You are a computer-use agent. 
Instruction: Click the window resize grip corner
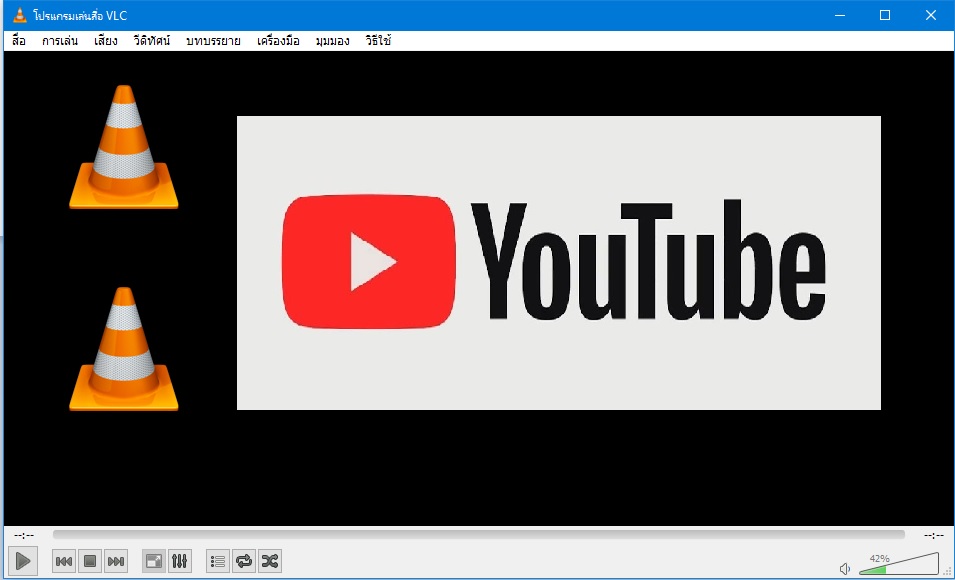click(948, 573)
